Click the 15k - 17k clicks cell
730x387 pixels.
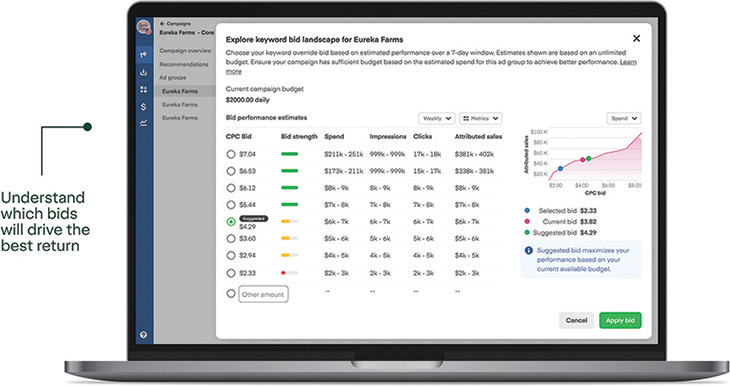[427, 171]
